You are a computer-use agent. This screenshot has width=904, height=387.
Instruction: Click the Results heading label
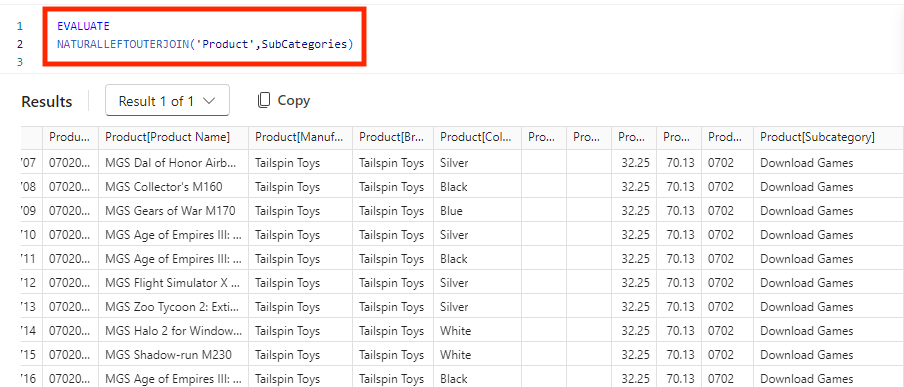coord(47,102)
